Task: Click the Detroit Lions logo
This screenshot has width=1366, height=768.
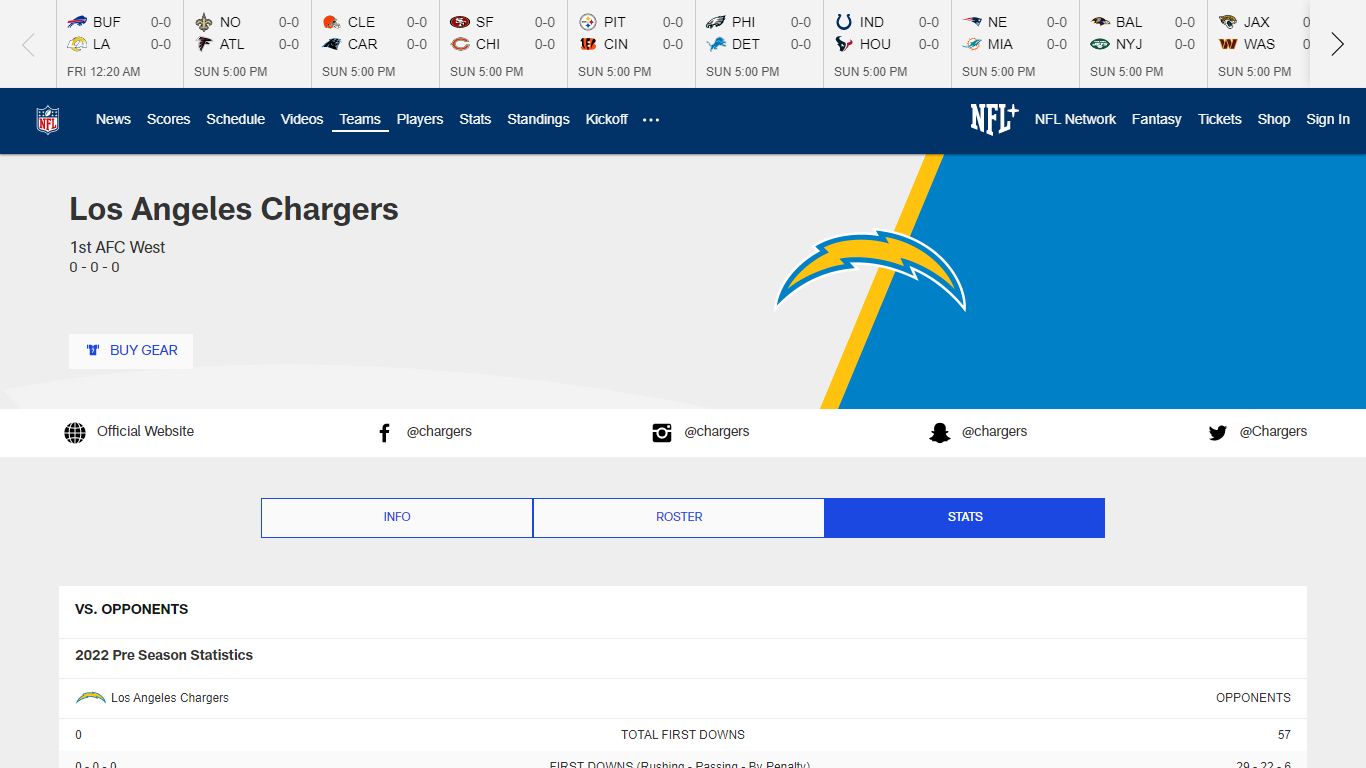Action: (x=716, y=44)
